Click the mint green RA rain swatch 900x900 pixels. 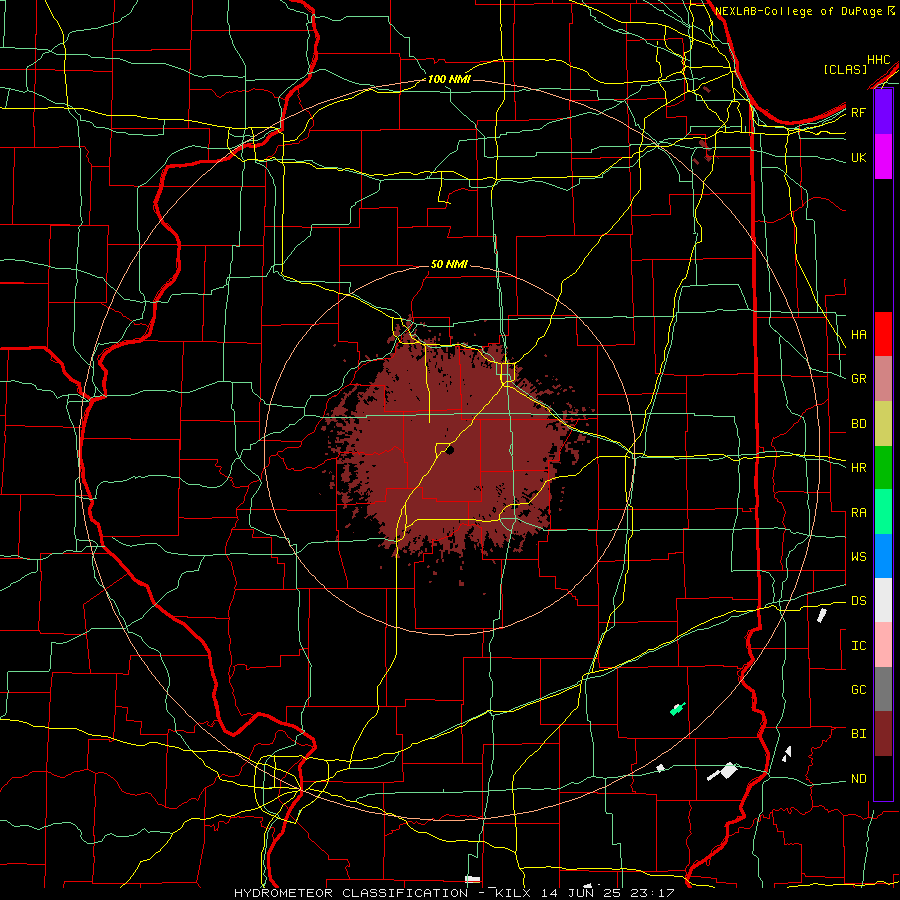point(883,512)
